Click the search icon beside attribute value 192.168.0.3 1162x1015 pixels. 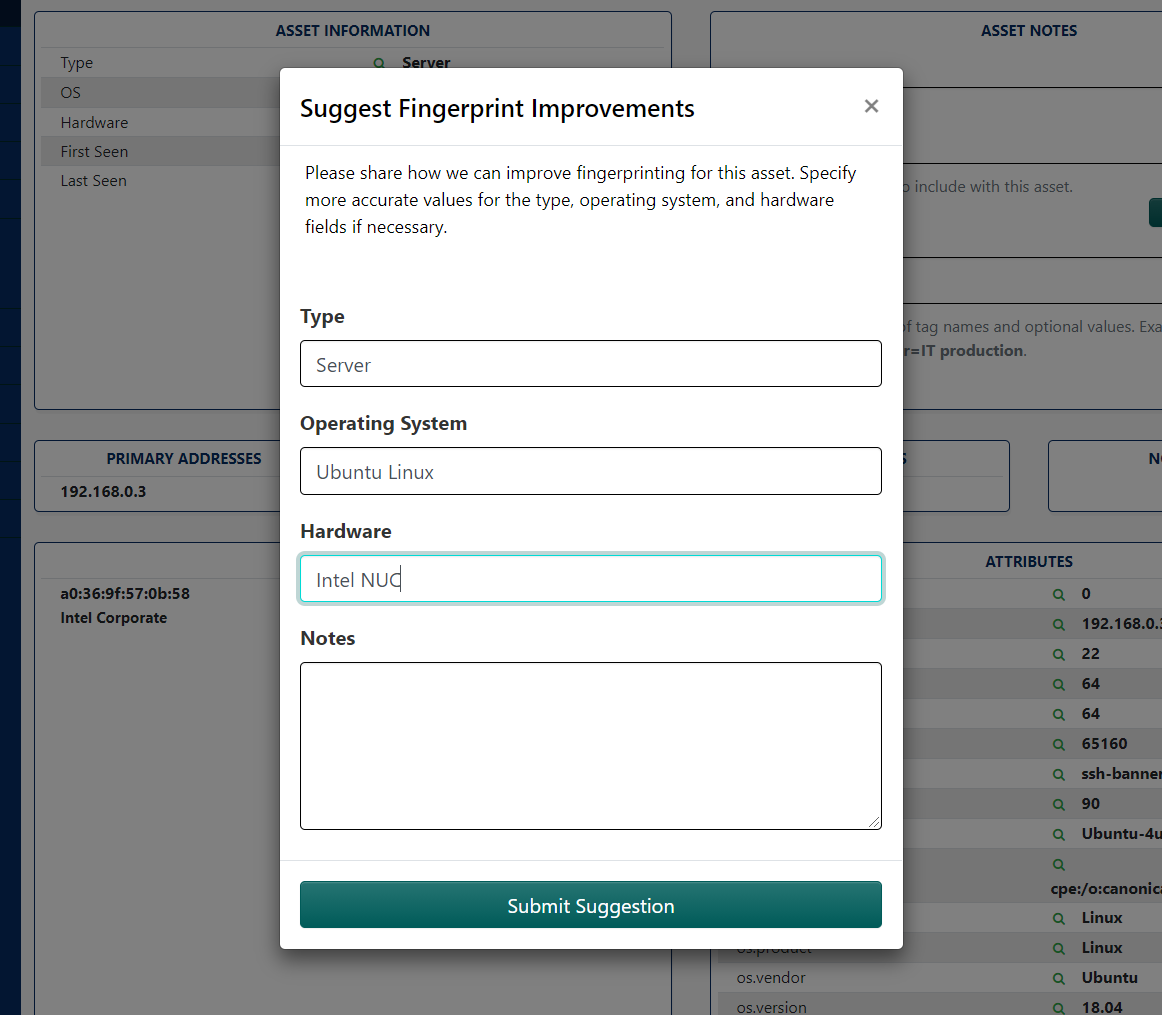tap(1059, 623)
